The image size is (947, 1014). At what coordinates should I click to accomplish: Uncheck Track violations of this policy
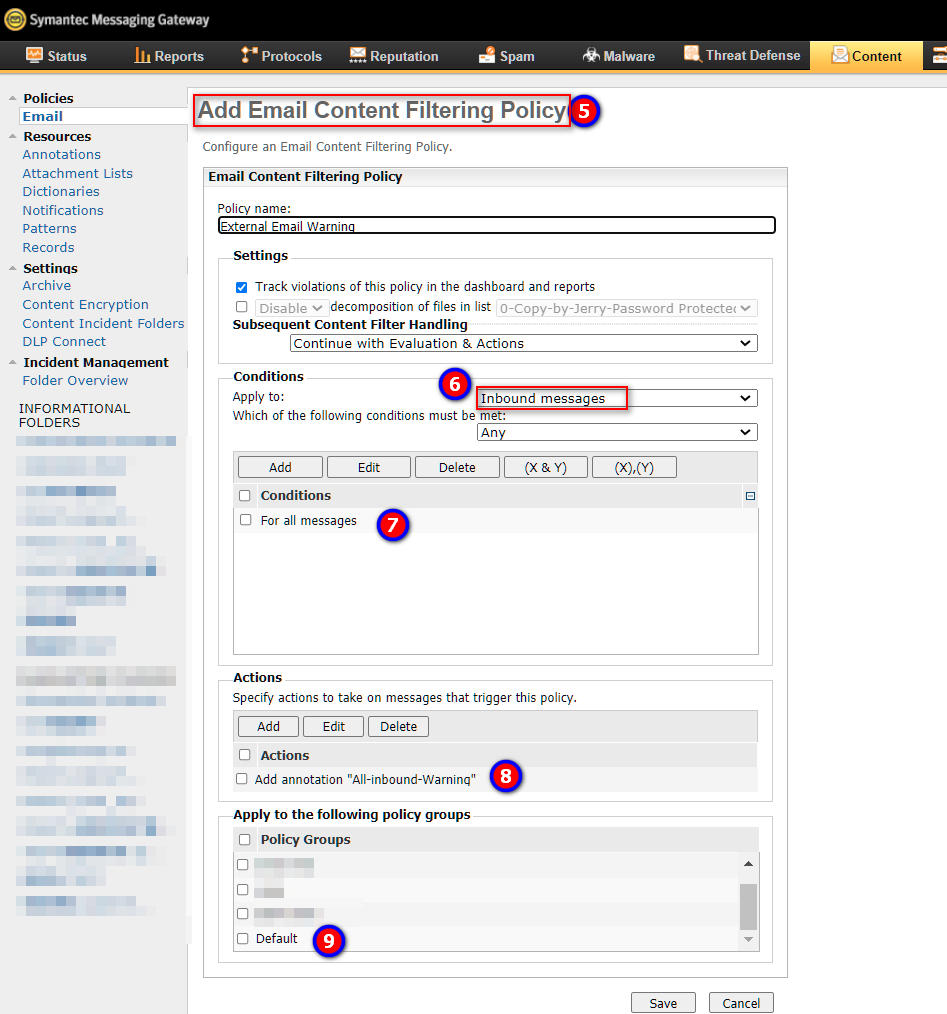pos(241,287)
